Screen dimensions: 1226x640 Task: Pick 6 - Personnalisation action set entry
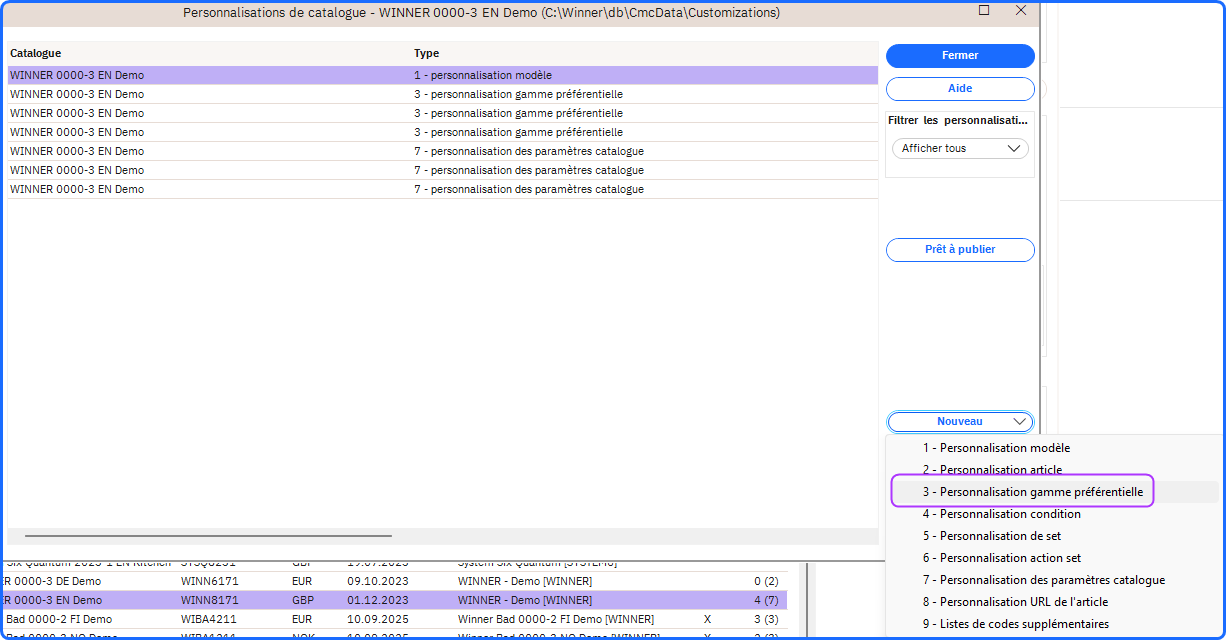click(x=1001, y=558)
